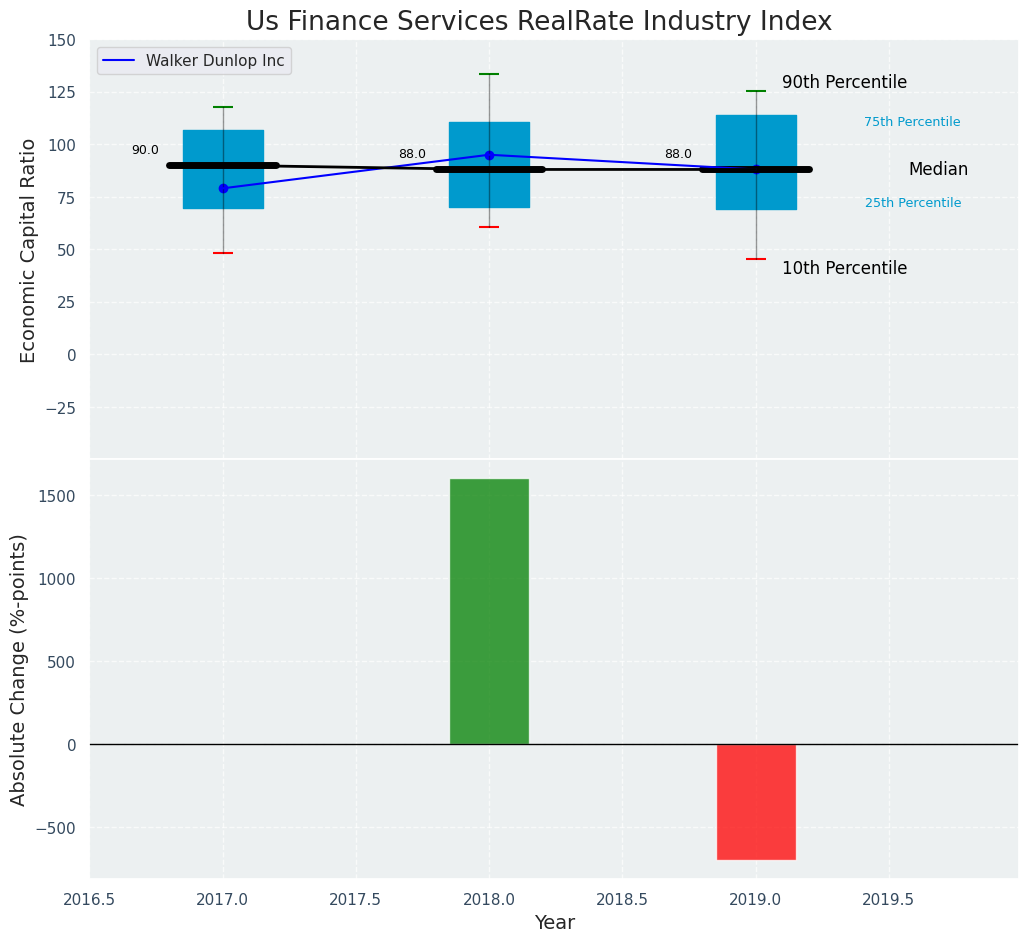Click Walker Dunlop's 2018 data point
The width and height of the screenshot is (1029, 942).
pos(489,155)
